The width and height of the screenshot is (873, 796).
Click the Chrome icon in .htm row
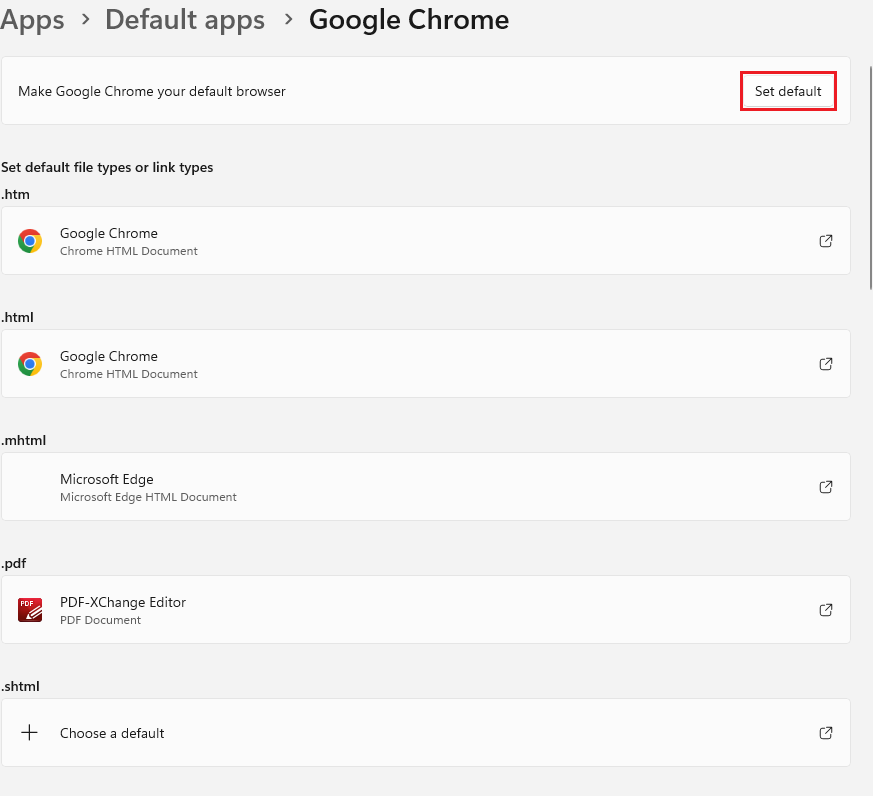coord(30,241)
